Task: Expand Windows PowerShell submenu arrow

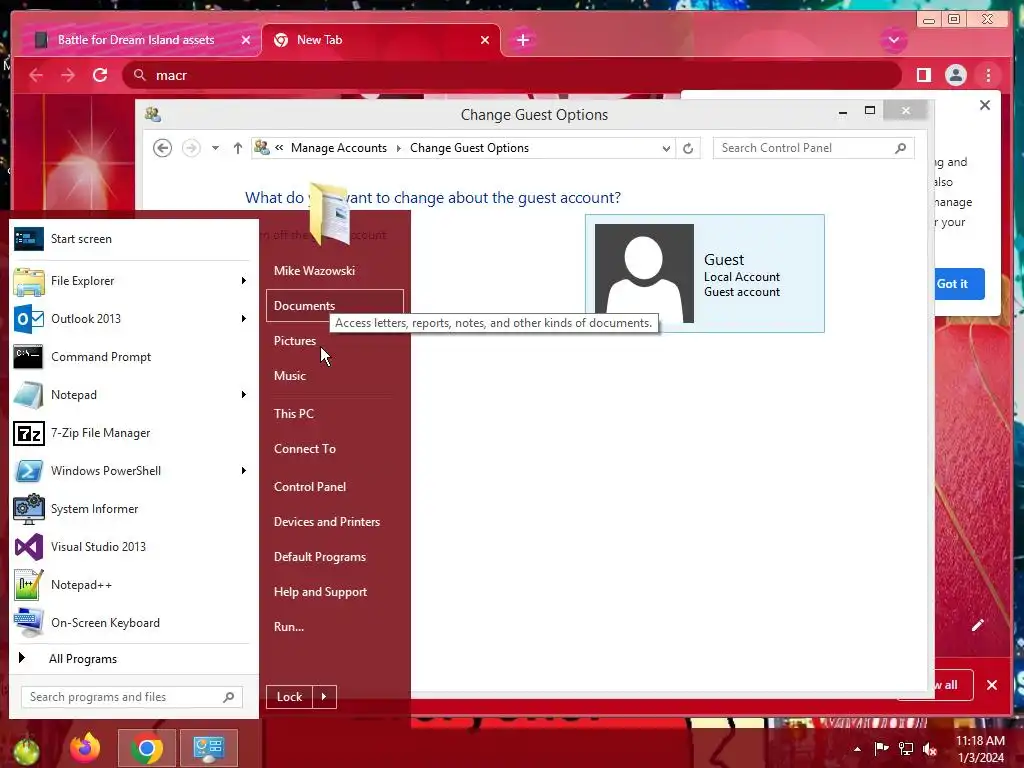Action: (x=244, y=471)
